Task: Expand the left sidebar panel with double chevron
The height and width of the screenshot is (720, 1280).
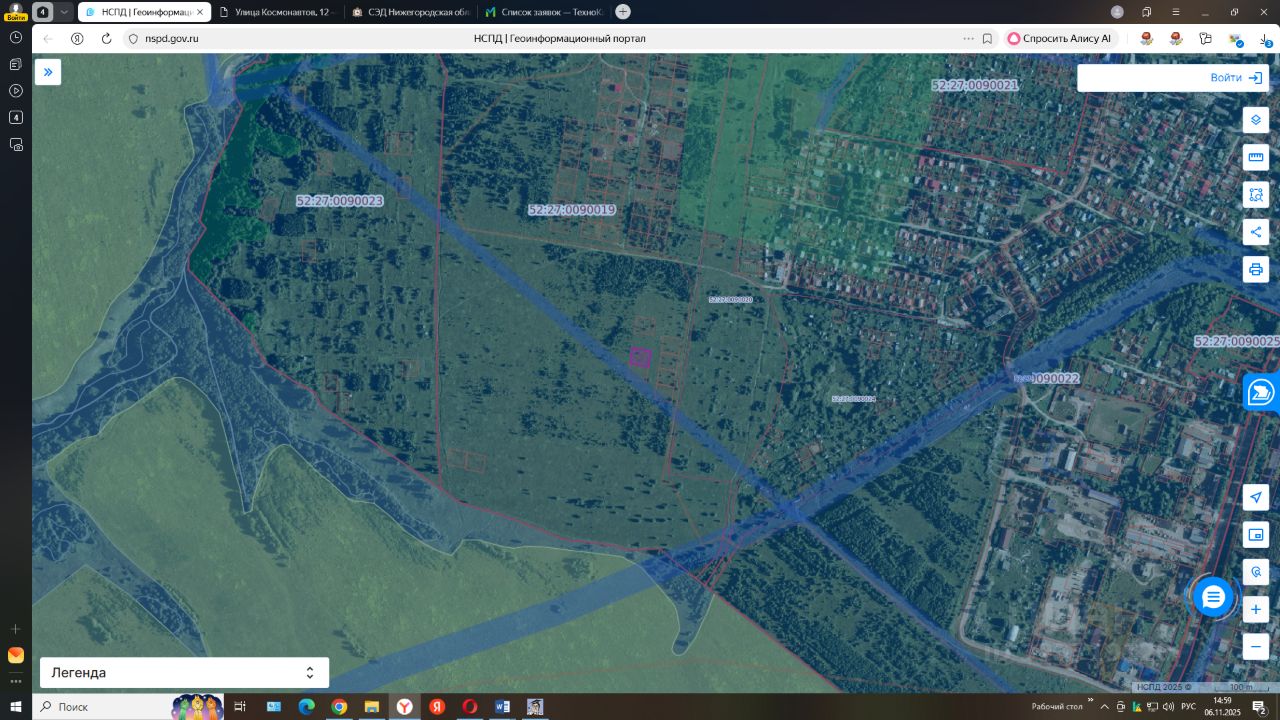Action: tap(48, 72)
